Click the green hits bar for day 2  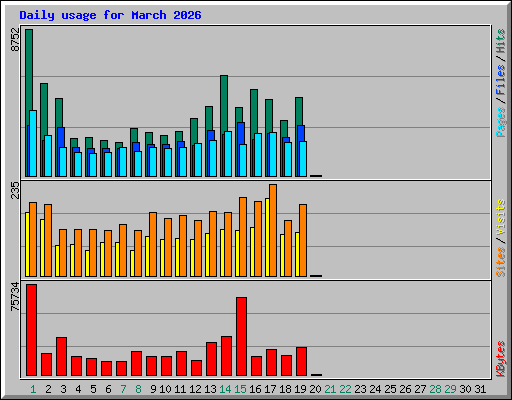pyautogui.click(x=44, y=110)
